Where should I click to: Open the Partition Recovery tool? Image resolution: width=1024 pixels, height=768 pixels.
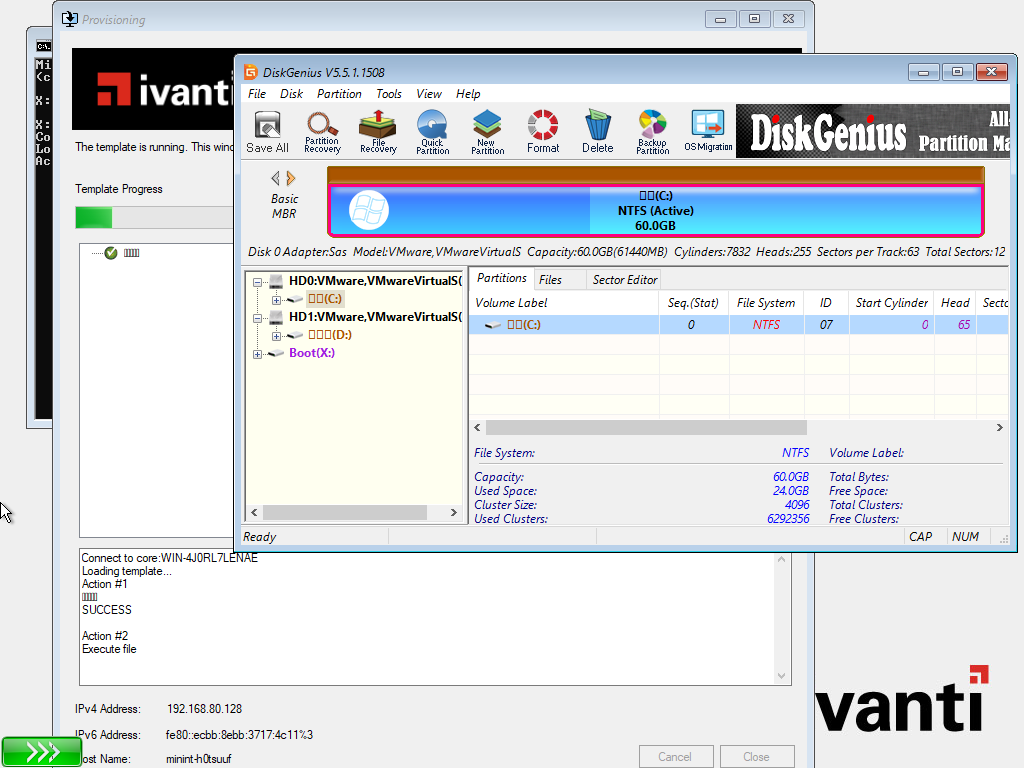coord(322,131)
